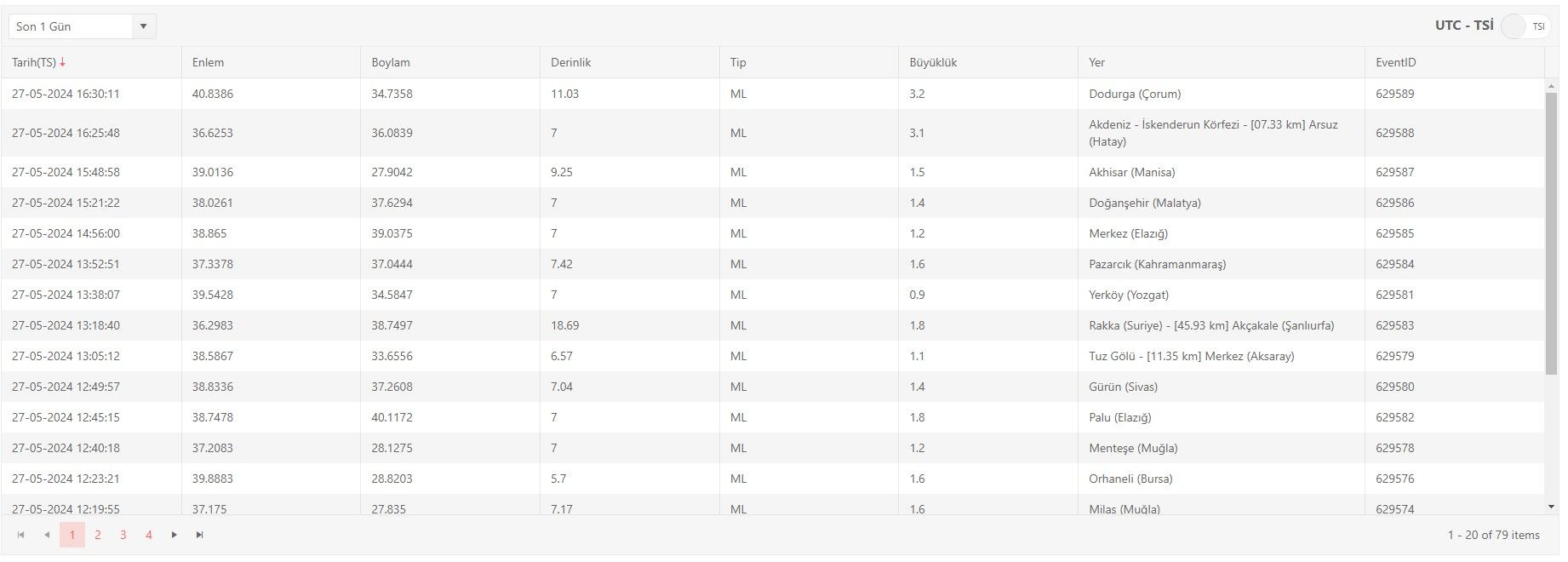Screen dimensions: 1568x562
Task: Click the Son 1 Gün combo box
Action: tap(72, 26)
